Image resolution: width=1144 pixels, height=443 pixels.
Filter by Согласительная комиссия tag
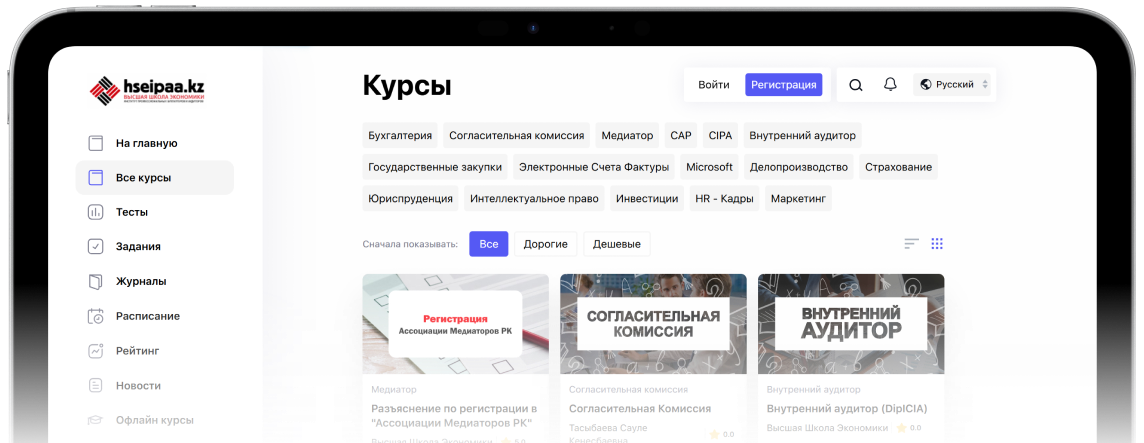point(517,136)
